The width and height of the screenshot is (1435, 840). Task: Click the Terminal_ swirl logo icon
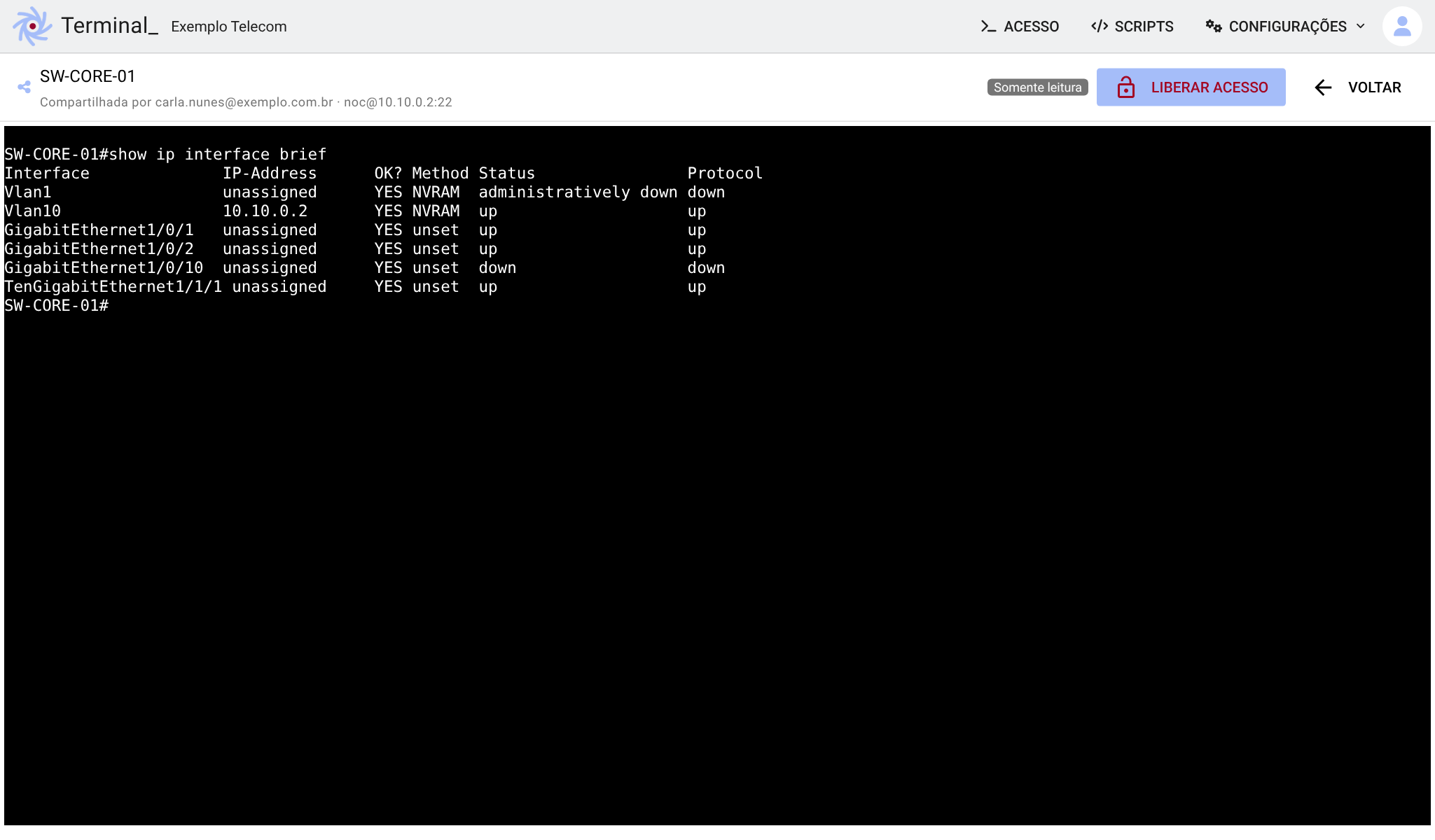(x=32, y=27)
